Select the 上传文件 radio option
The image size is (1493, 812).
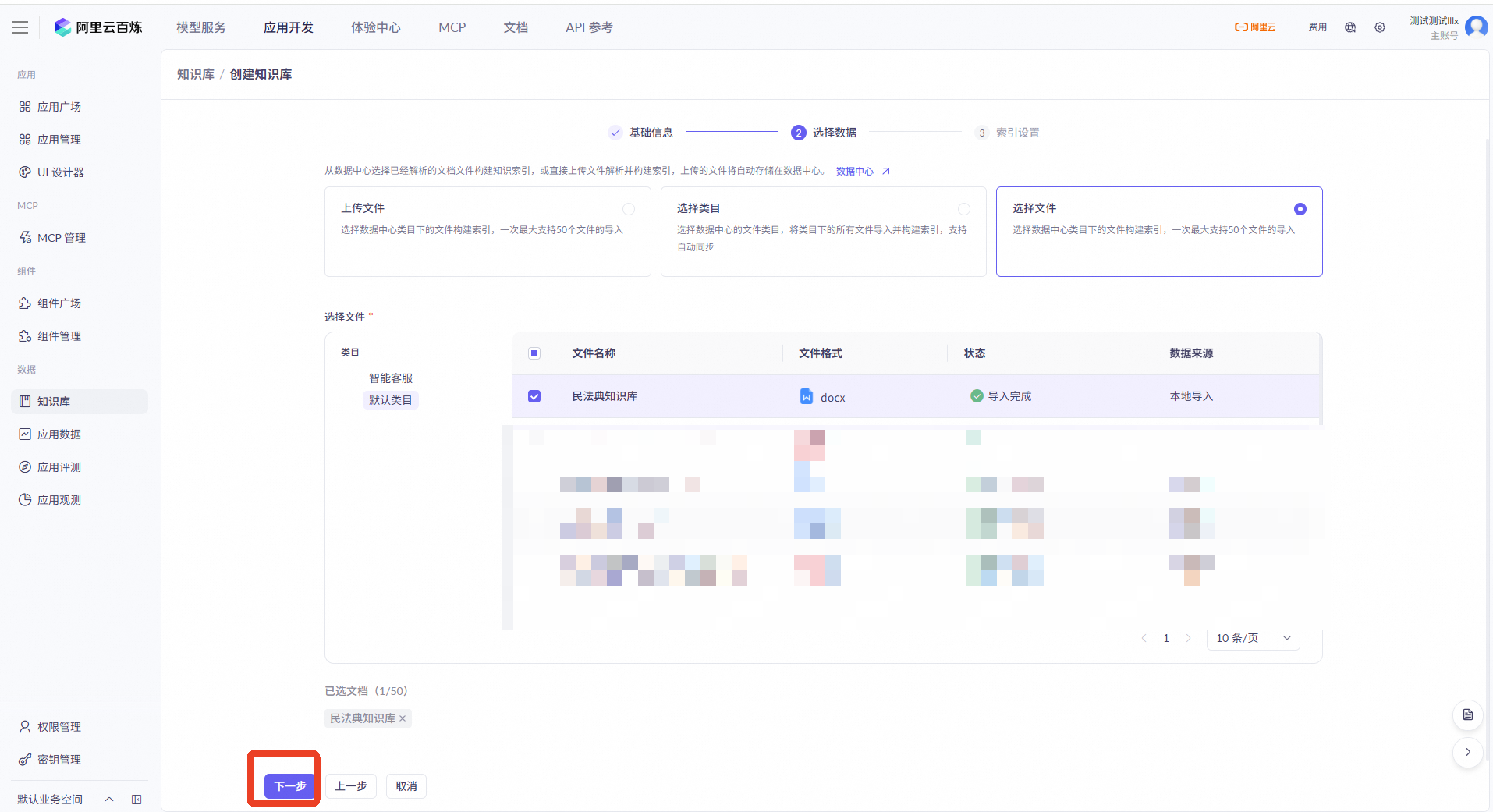[629, 209]
